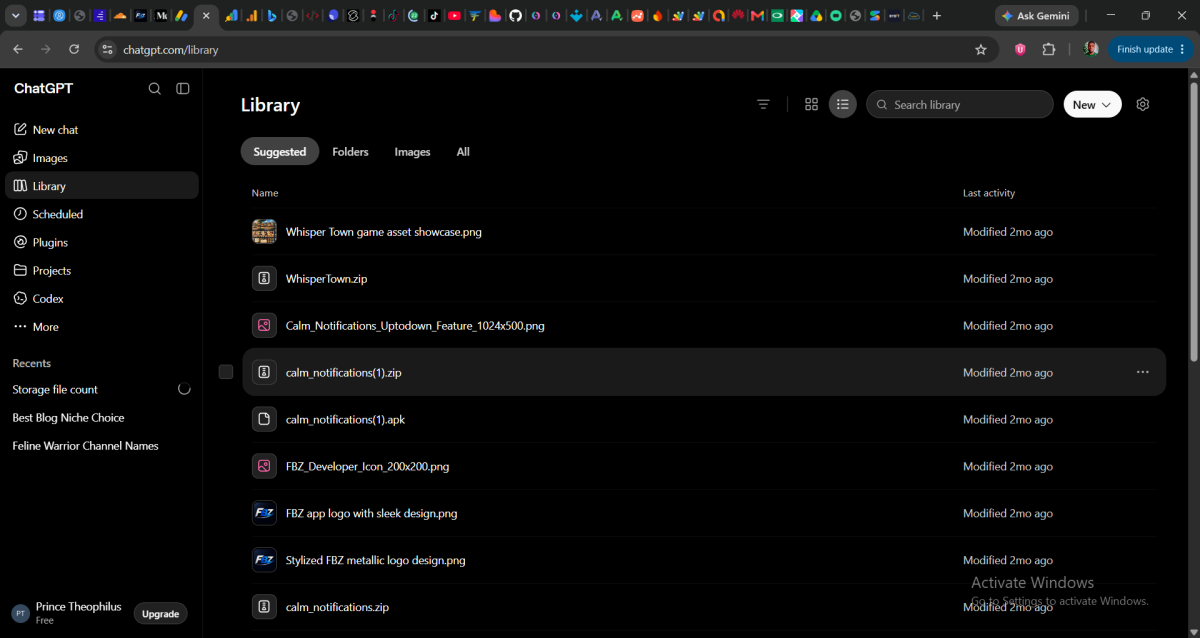1200x638 pixels.
Task: Tick the checkbox for calm_notifications(1).zip
Action: pos(226,372)
